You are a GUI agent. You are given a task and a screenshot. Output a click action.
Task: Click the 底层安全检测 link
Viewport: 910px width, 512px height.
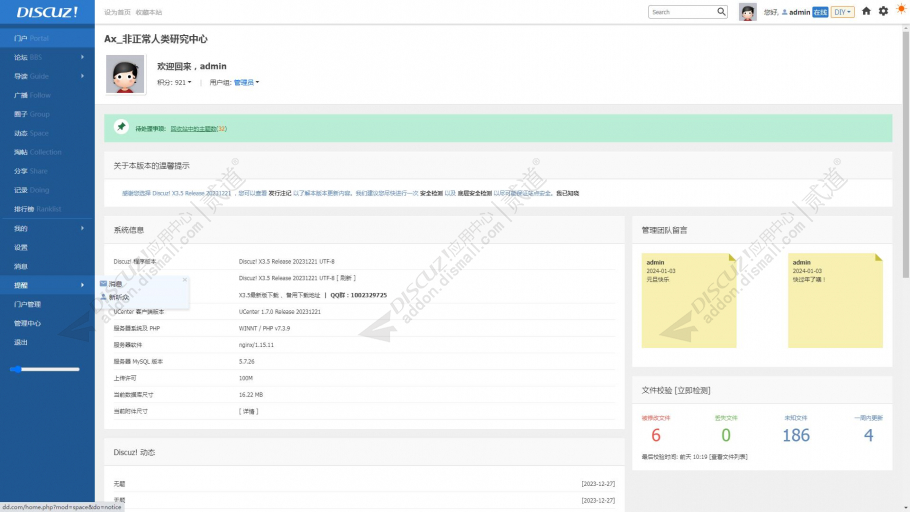(x=475, y=193)
